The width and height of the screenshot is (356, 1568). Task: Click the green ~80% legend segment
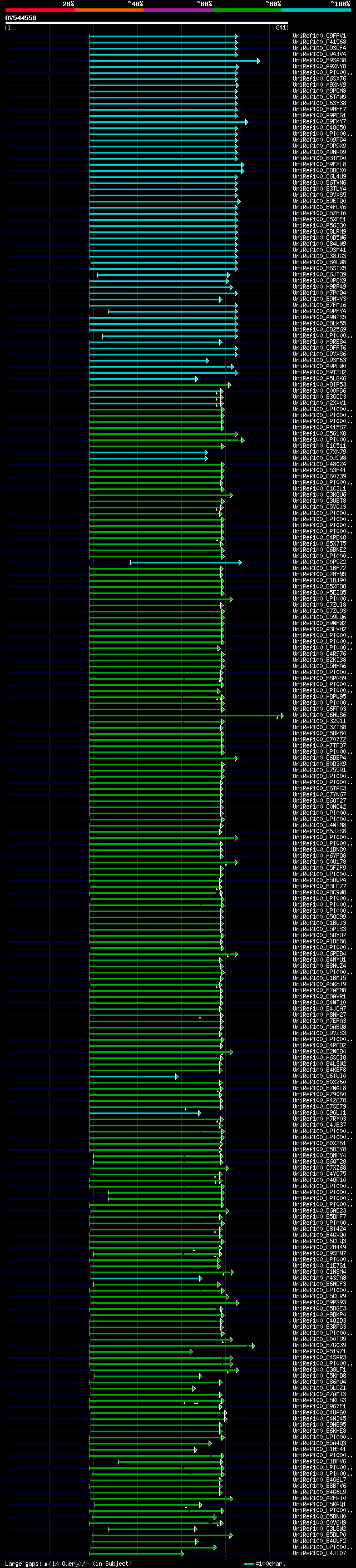tap(247, 10)
